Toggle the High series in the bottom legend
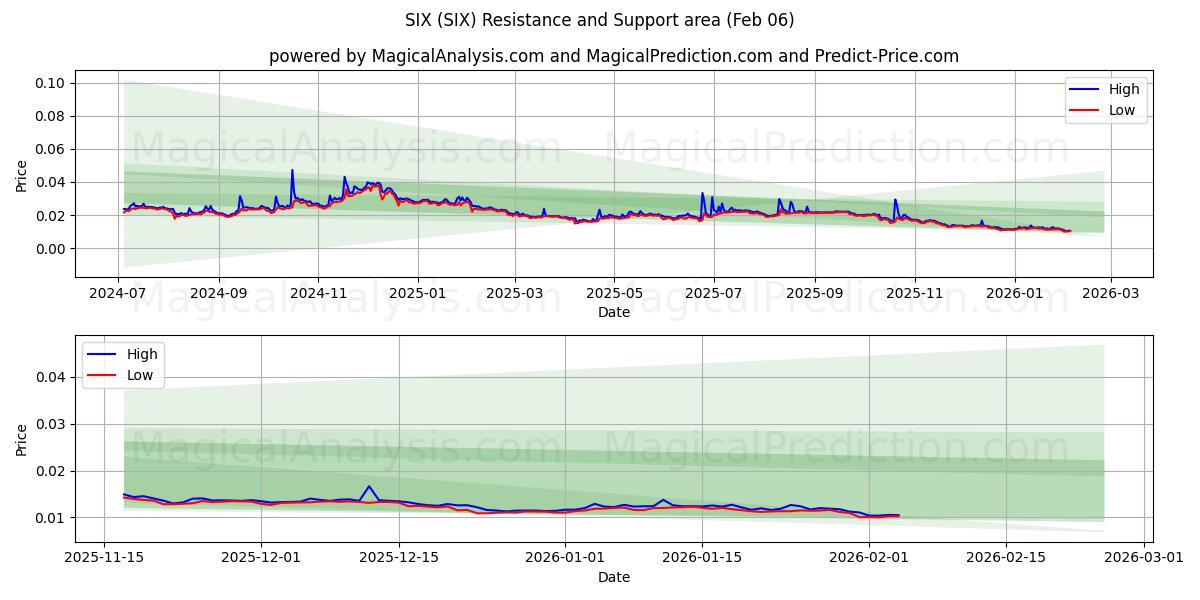This screenshot has height=600, width=1200. point(143,353)
